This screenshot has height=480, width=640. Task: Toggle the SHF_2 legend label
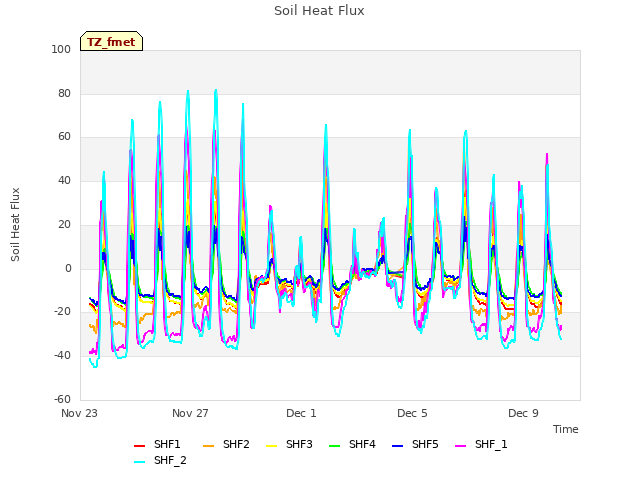(170, 460)
